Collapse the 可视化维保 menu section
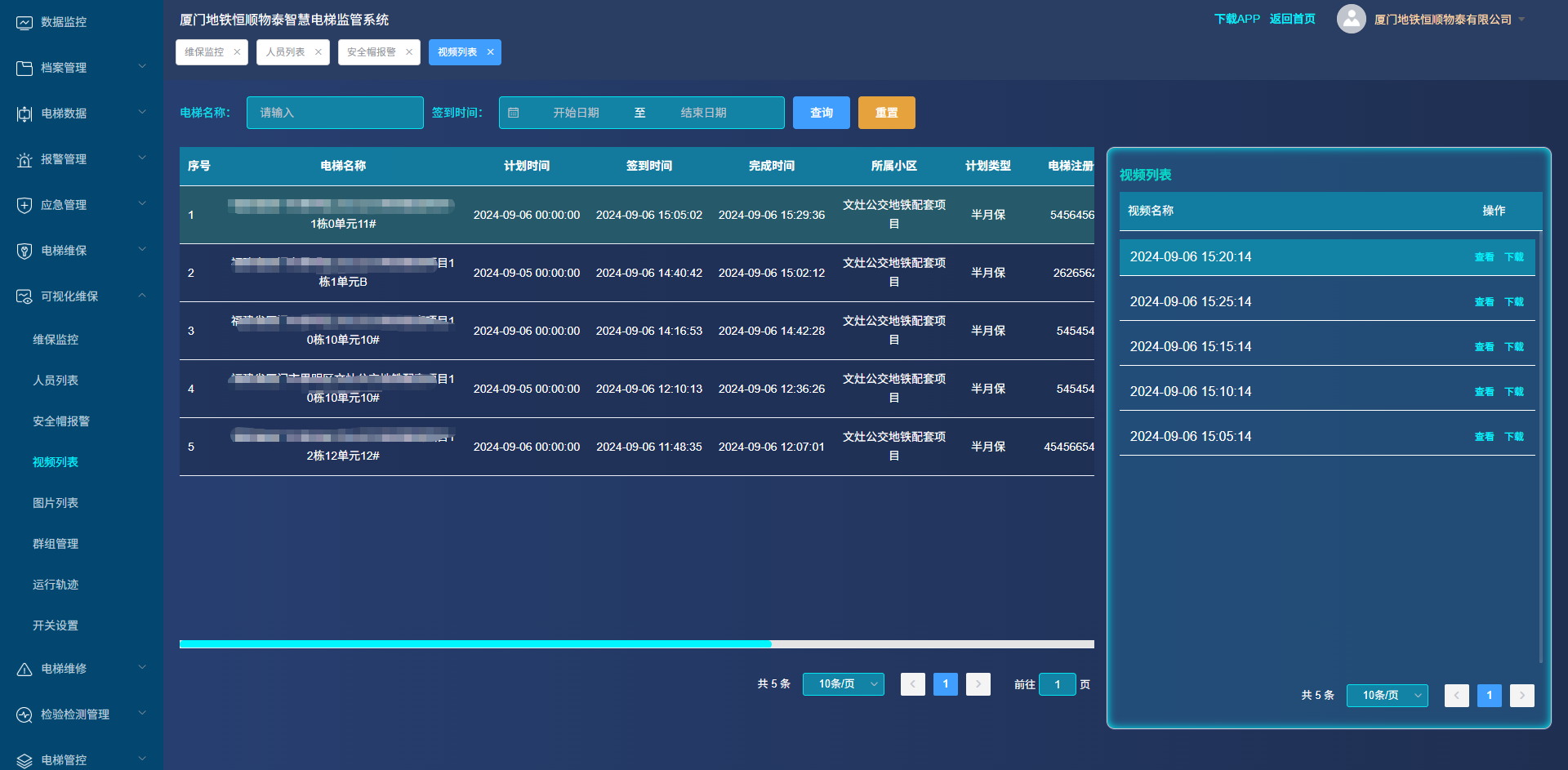This screenshot has height=770, width=1568. (x=142, y=296)
